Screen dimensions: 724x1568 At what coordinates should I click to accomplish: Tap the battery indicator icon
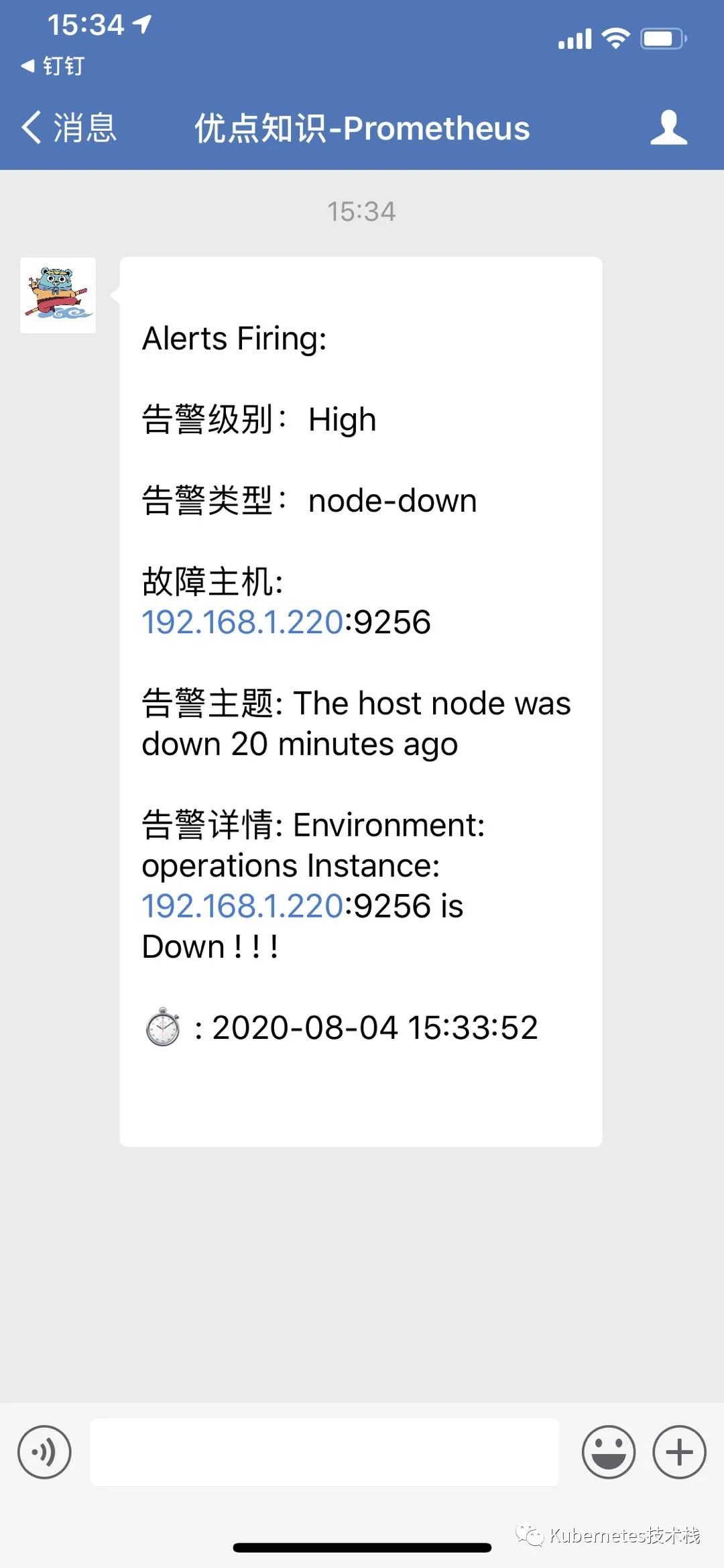660,38
